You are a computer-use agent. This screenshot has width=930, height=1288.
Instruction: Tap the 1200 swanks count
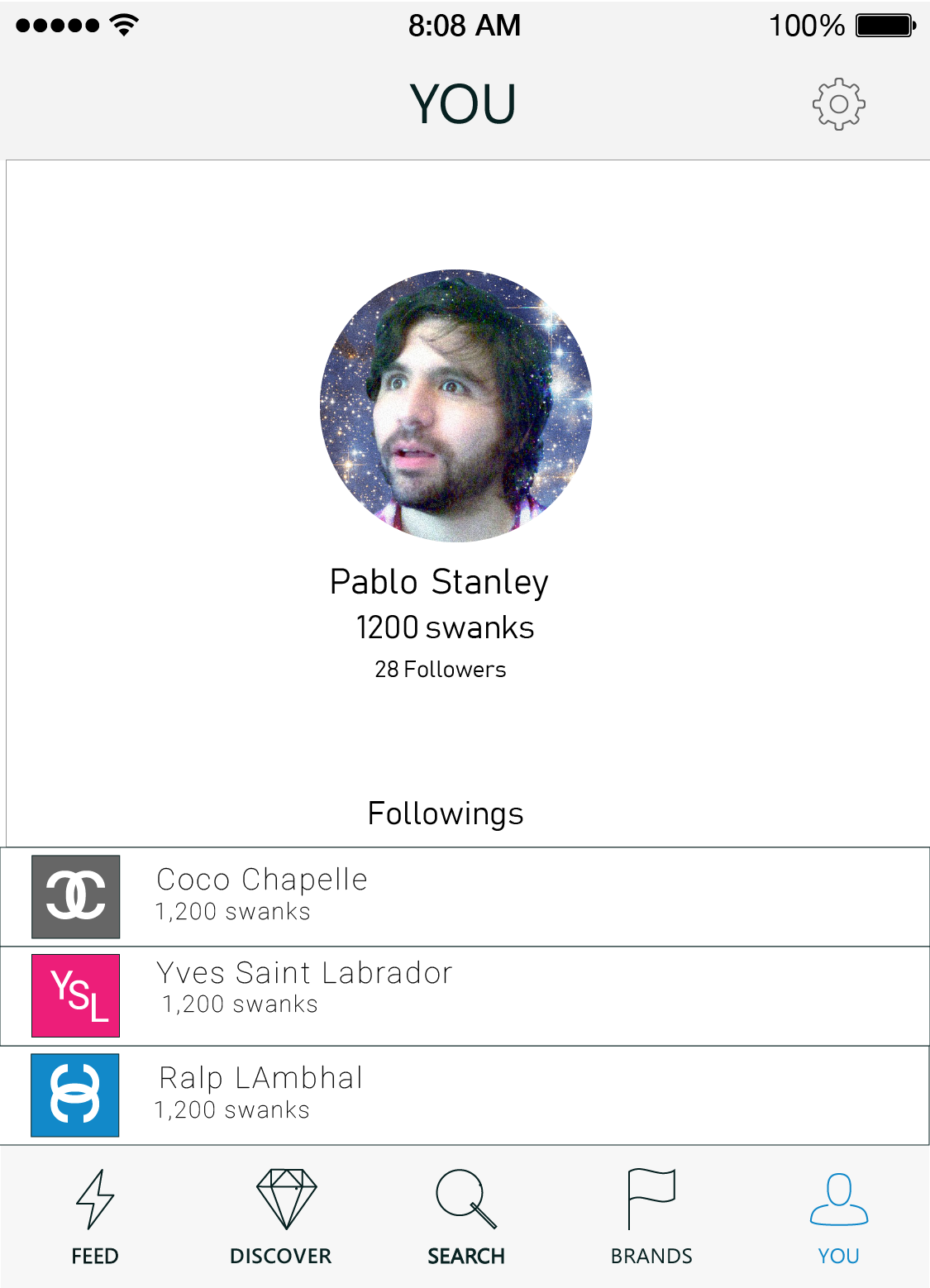point(445,627)
